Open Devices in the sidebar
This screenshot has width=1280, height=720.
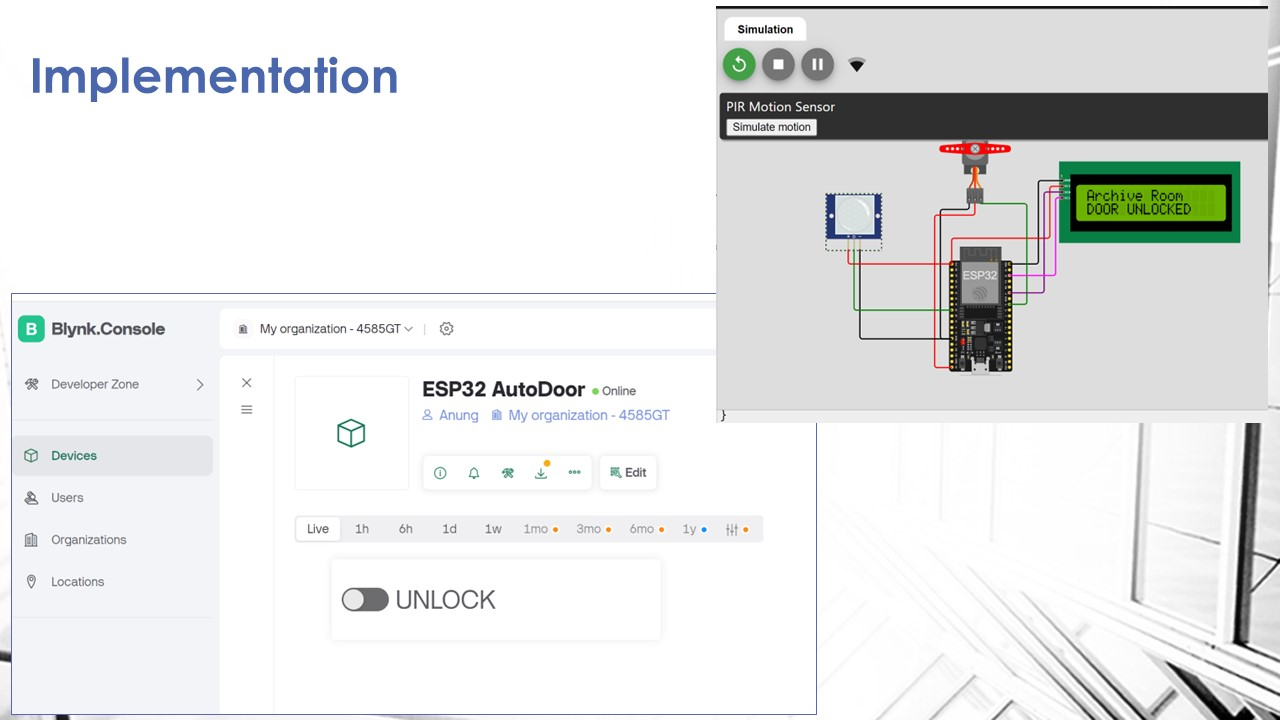[x=113, y=456]
